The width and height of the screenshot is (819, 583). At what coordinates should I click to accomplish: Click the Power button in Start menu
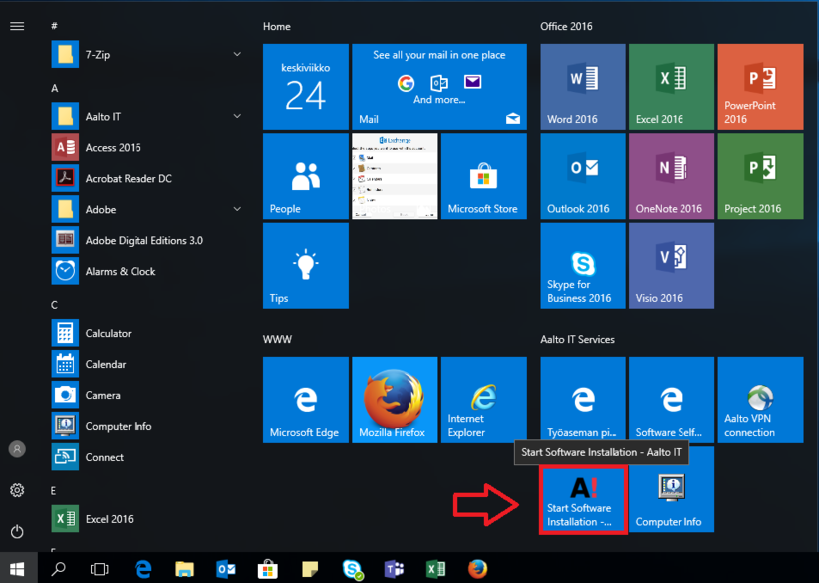(17, 531)
